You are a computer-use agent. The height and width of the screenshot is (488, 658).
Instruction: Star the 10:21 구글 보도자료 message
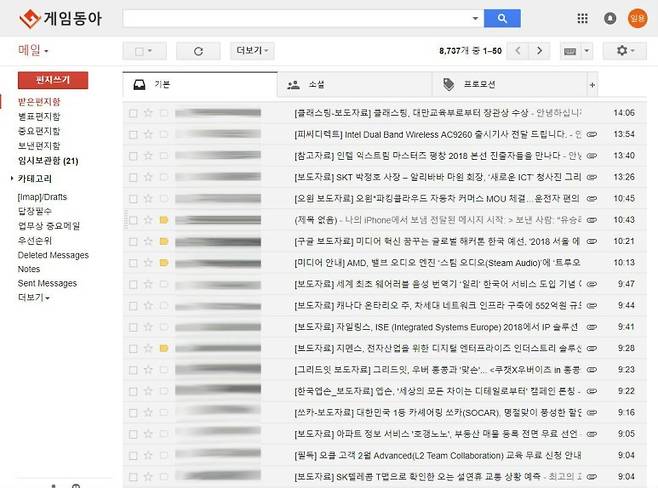148,241
